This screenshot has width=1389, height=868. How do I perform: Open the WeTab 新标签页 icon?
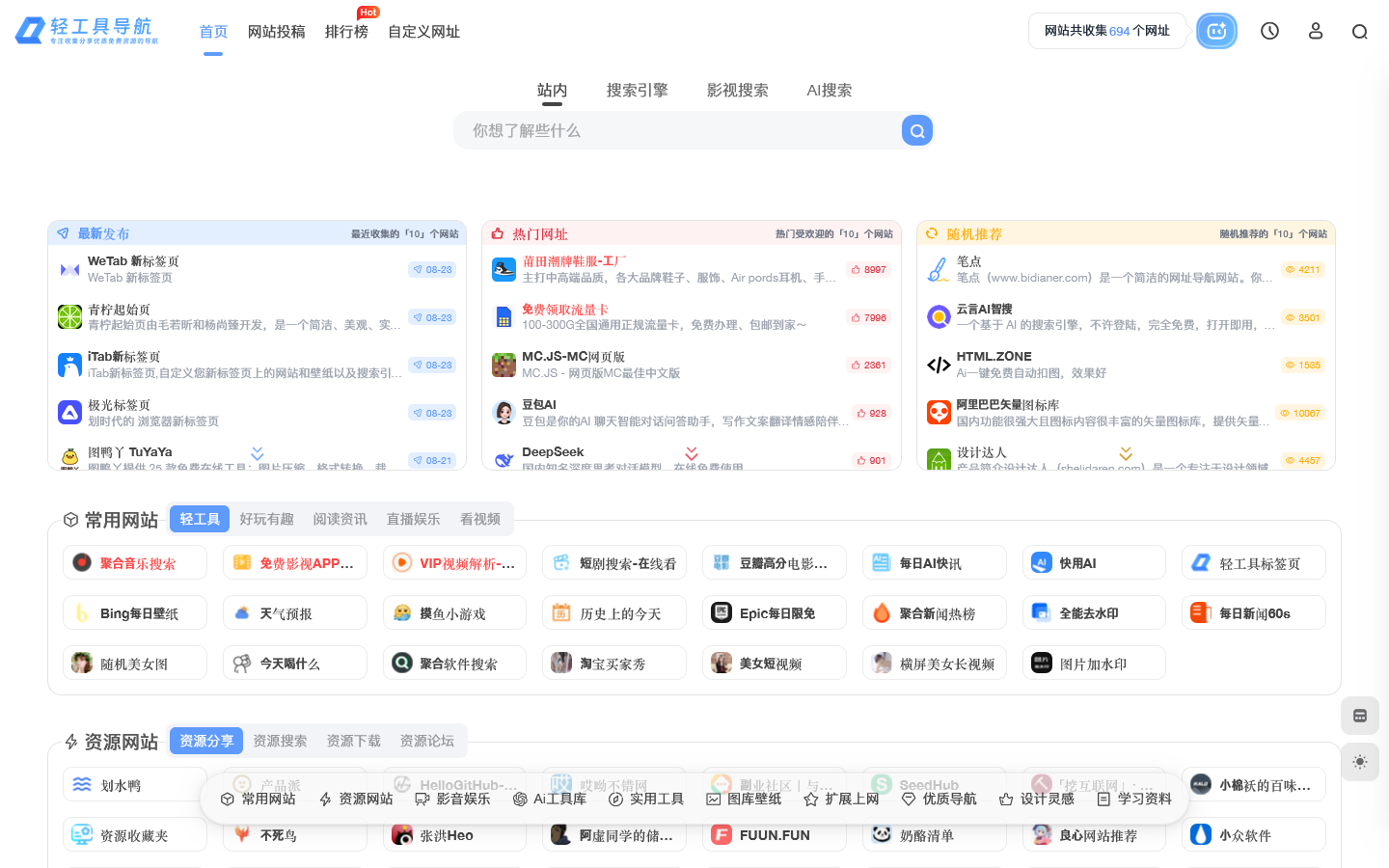point(69,269)
